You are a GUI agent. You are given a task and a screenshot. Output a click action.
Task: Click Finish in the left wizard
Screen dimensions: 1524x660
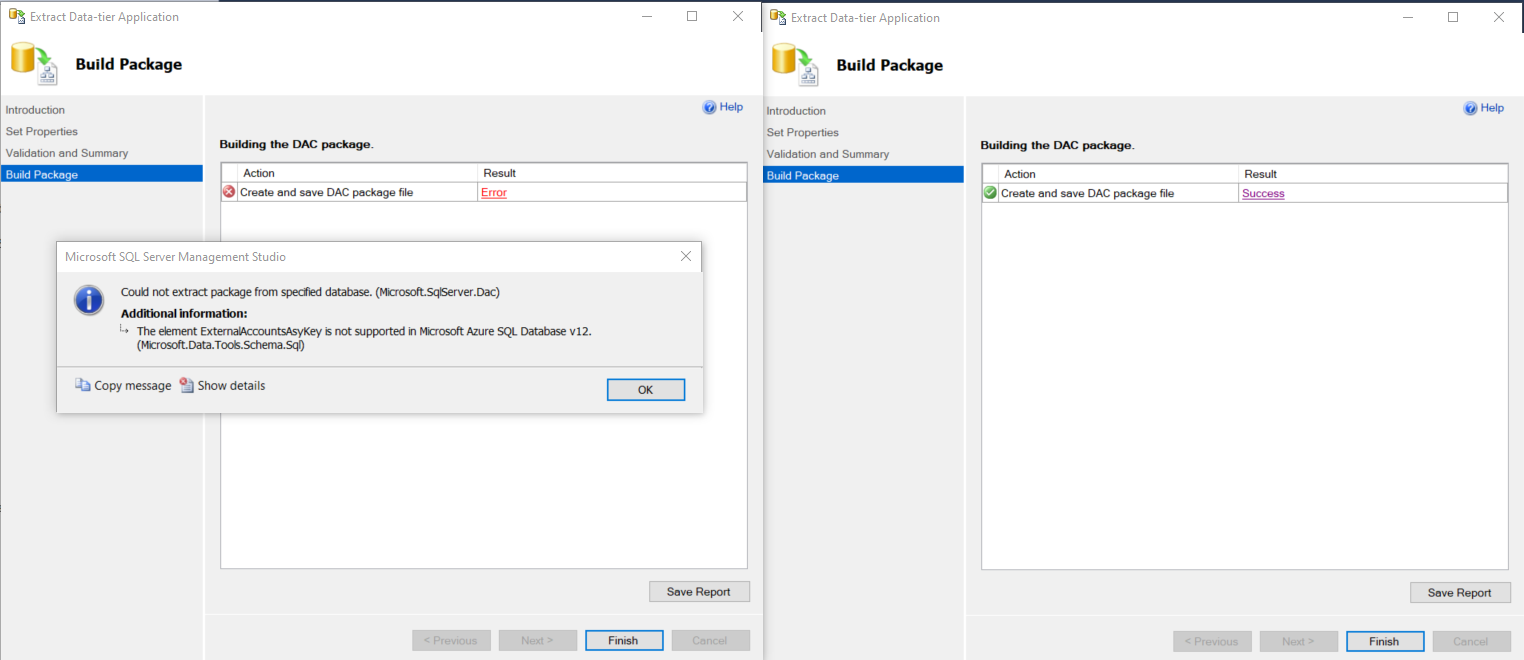(624, 640)
